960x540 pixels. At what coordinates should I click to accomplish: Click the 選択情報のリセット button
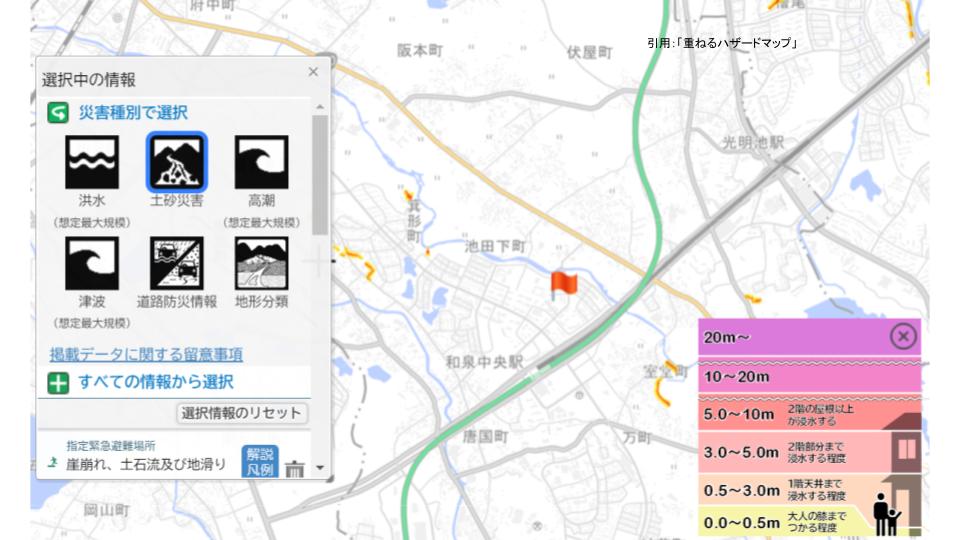(242, 413)
